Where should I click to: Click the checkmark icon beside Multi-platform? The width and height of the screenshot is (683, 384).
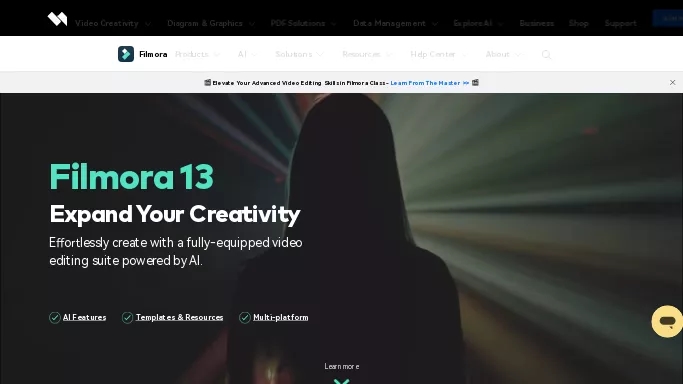tap(245, 317)
